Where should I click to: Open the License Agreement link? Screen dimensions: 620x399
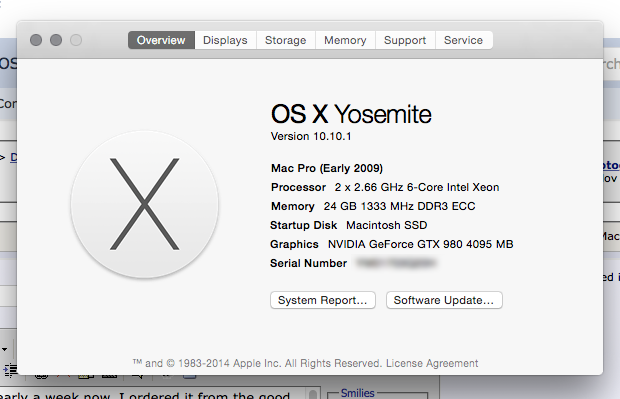(x=432, y=363)
